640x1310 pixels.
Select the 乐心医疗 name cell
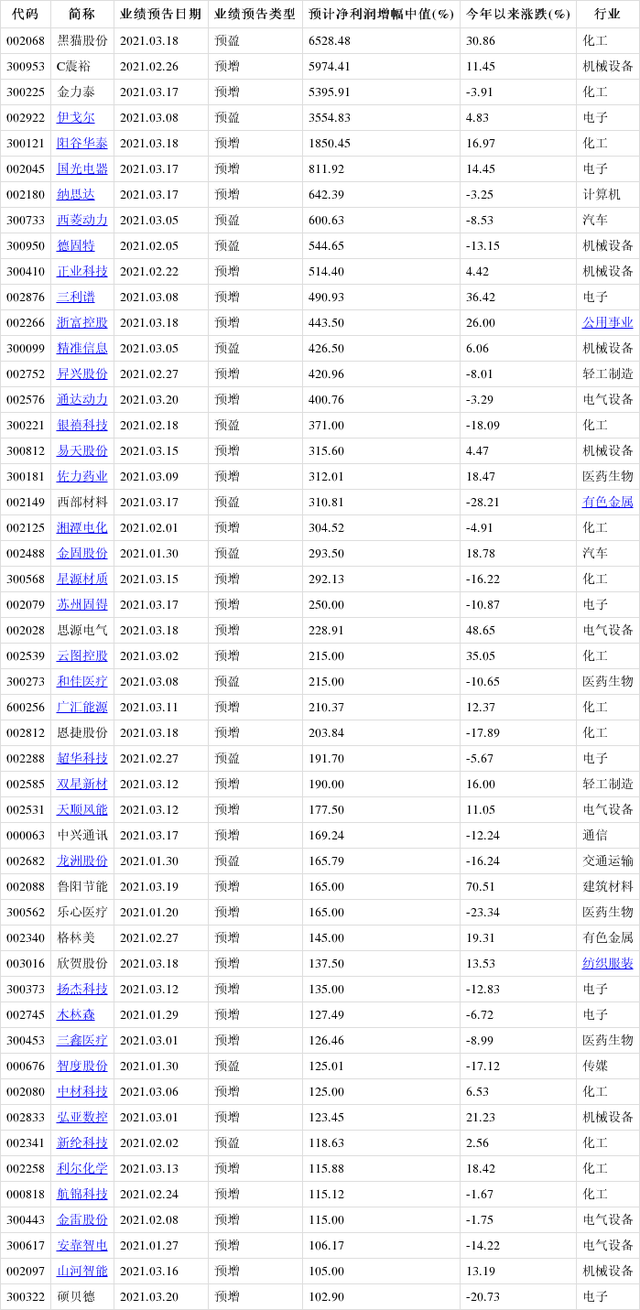(x=82, y=912)
